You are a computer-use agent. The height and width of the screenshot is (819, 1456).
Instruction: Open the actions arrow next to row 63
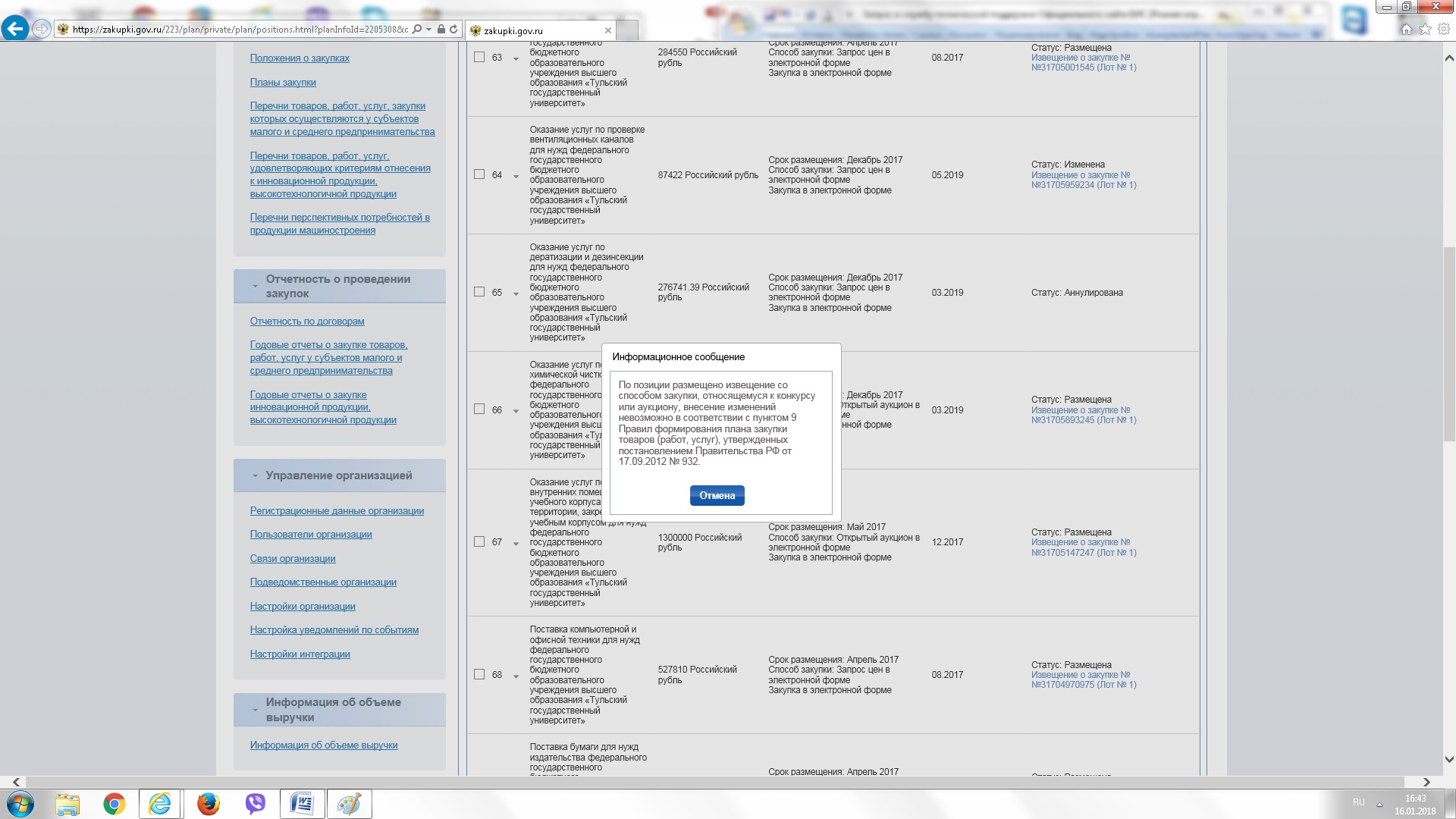point(516,59)
